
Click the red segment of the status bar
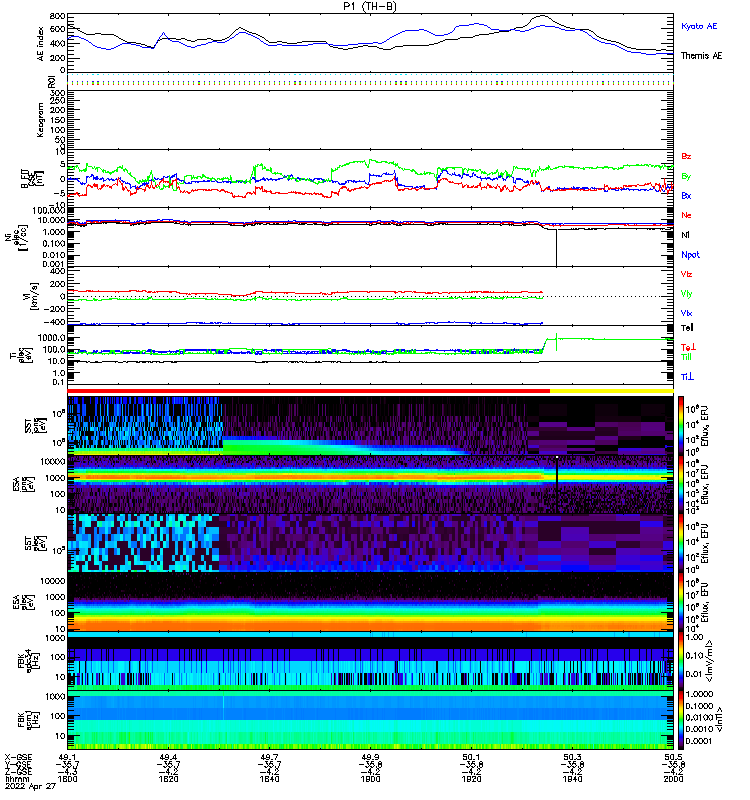pos(309,391)
